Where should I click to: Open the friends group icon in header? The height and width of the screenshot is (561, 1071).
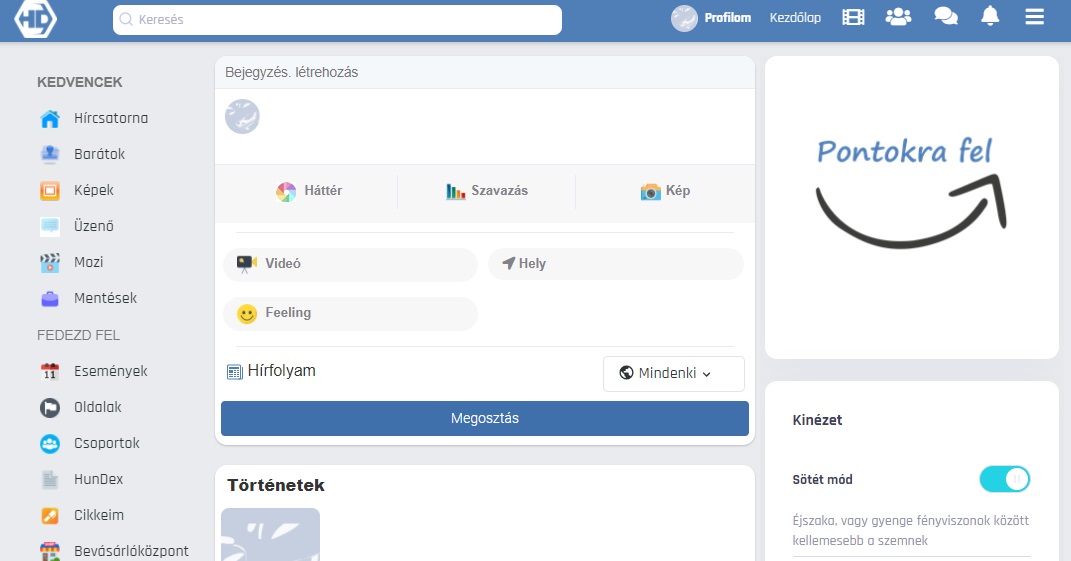coord(899,17)
